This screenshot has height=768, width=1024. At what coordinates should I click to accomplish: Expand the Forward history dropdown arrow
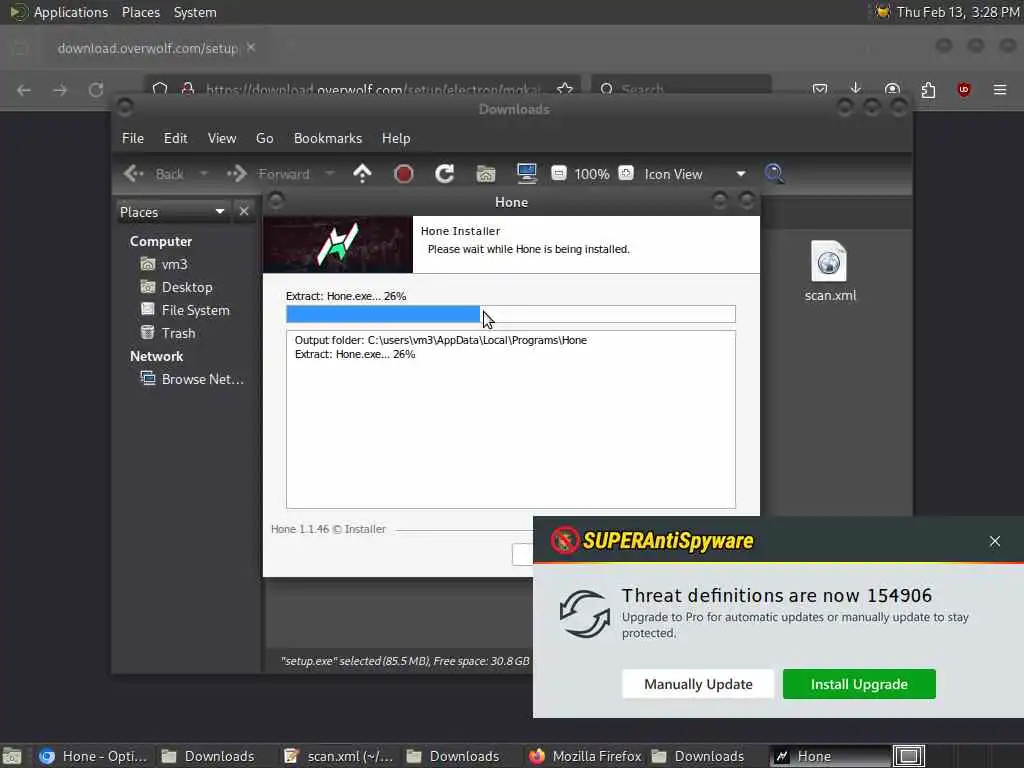[x=330, y=174]
